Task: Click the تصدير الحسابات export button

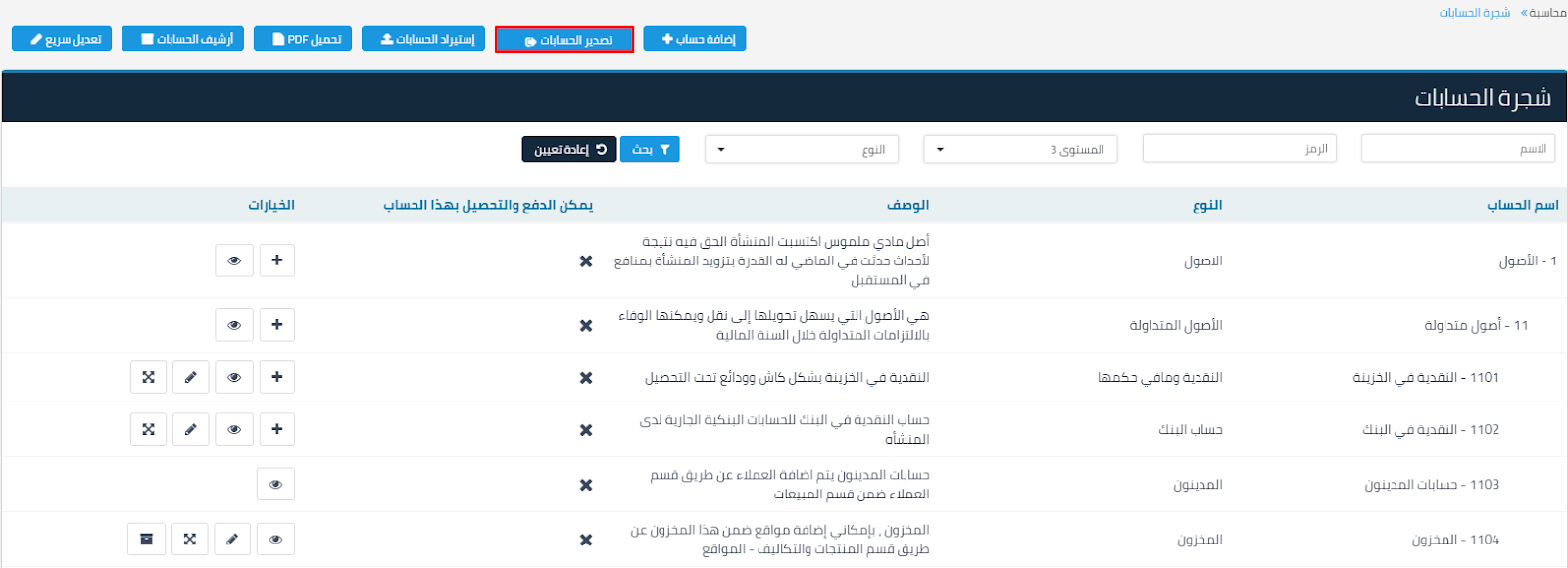Action: [564, 39]
